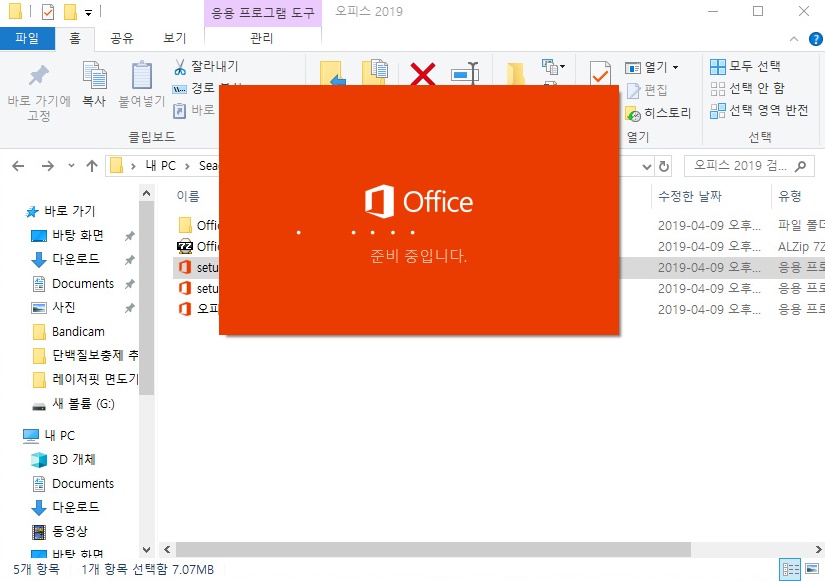Click the 수정한 날짜 column header
Image resolution: width=825 pixels, height=581 pixels.
[690, 196]
